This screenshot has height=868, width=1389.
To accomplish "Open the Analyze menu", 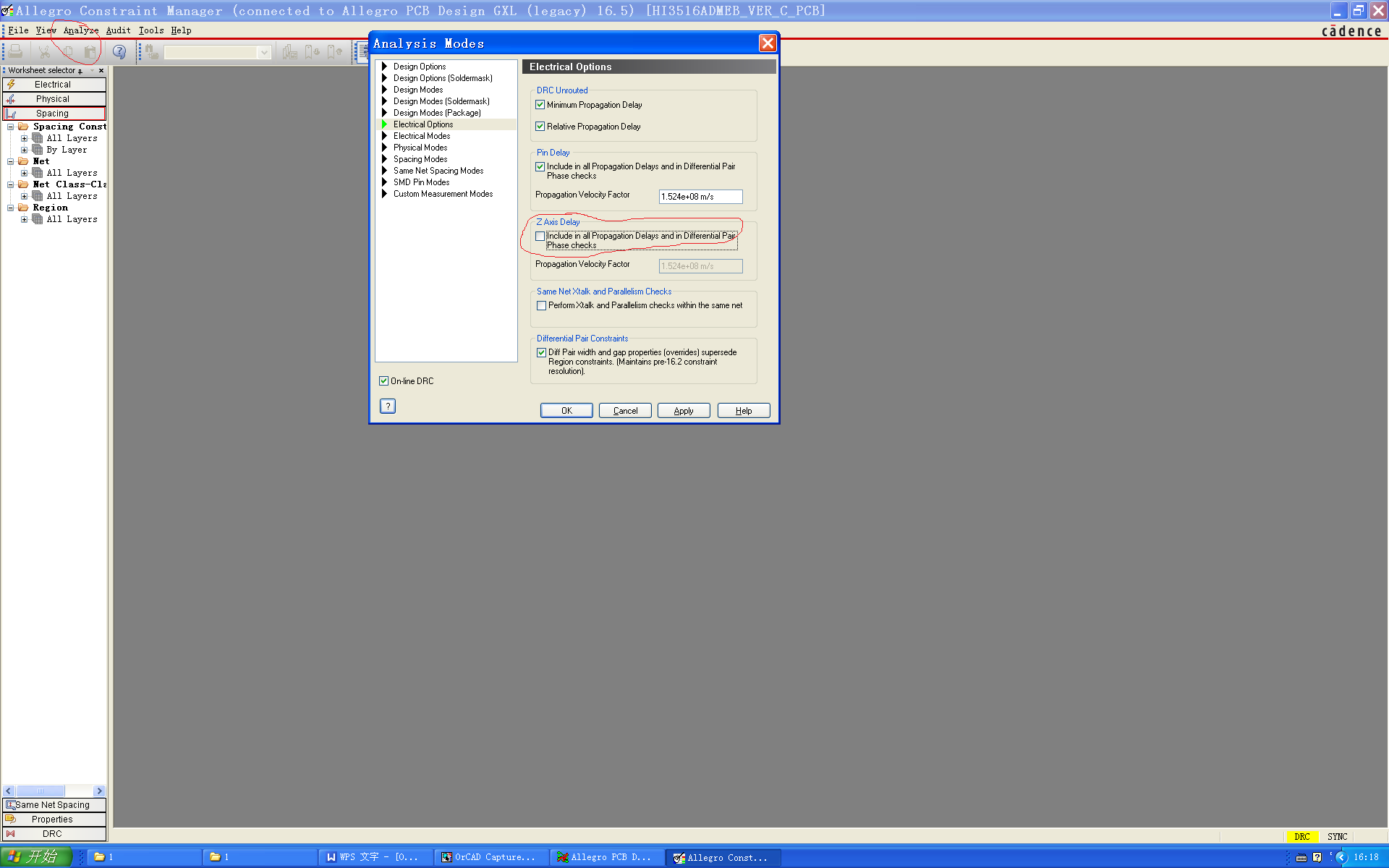I will 80,30.
